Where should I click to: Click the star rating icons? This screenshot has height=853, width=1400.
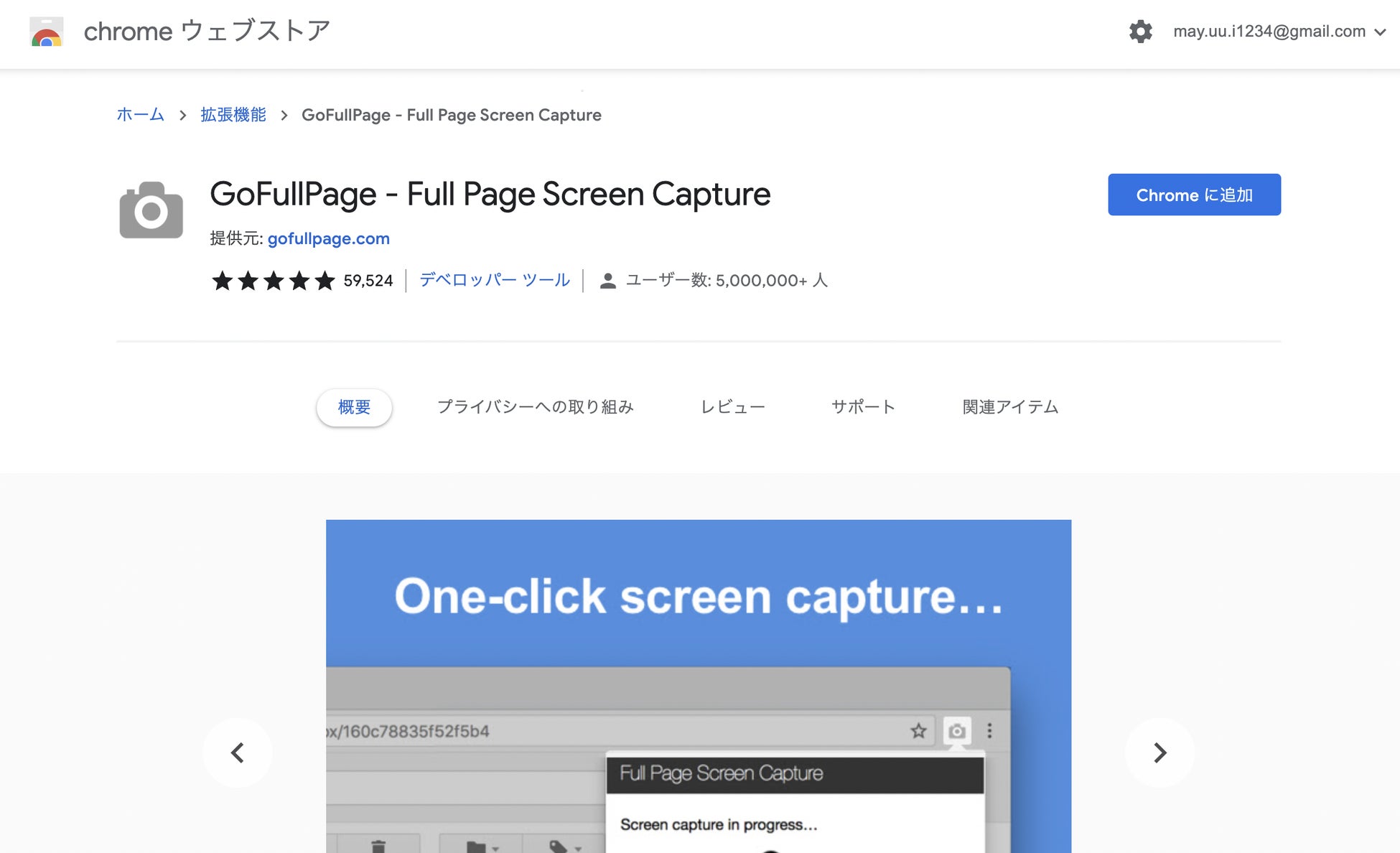tap(273, 281)
